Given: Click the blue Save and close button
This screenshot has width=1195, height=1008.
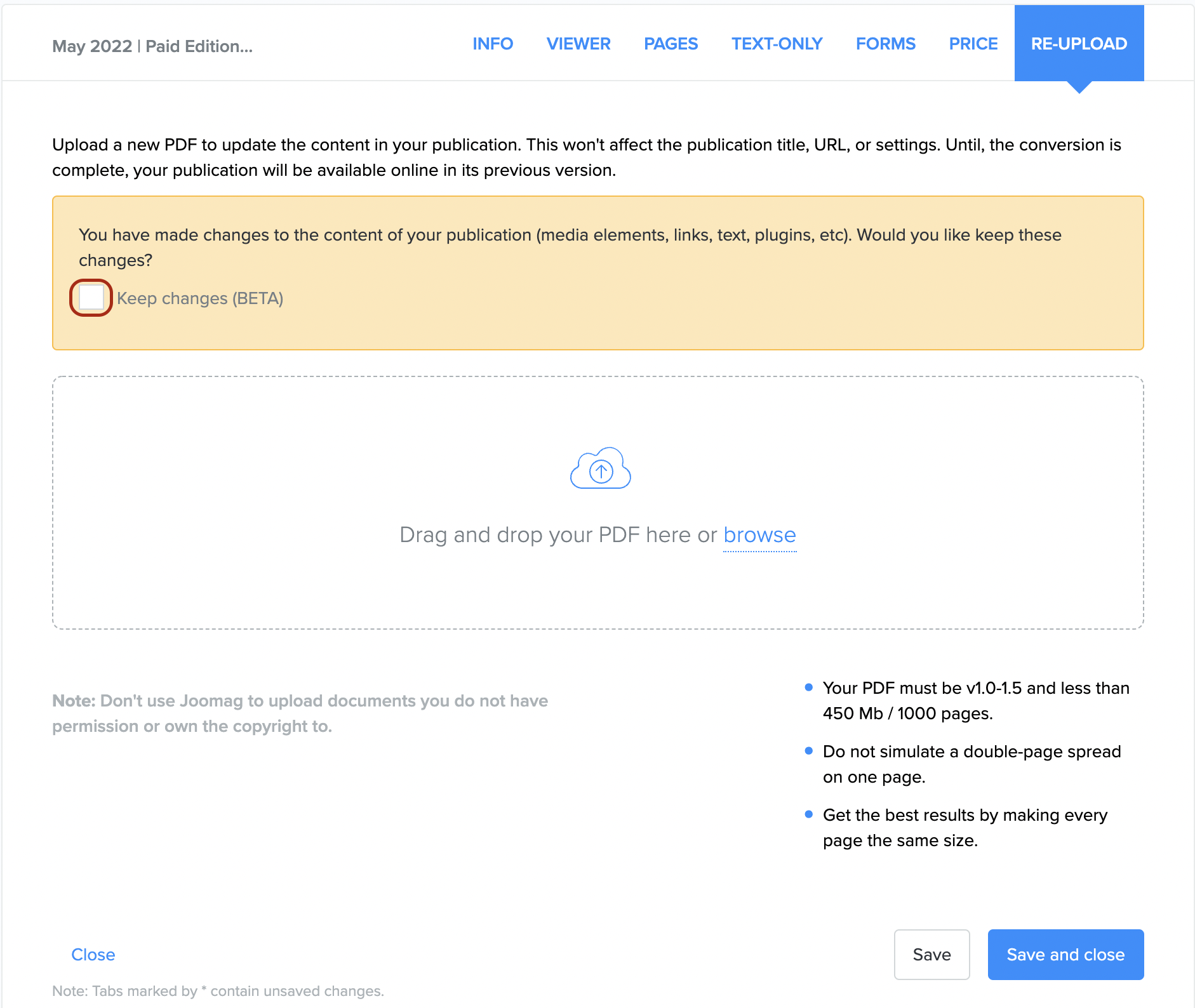Looking at the screenshot, I should 1065,955.
